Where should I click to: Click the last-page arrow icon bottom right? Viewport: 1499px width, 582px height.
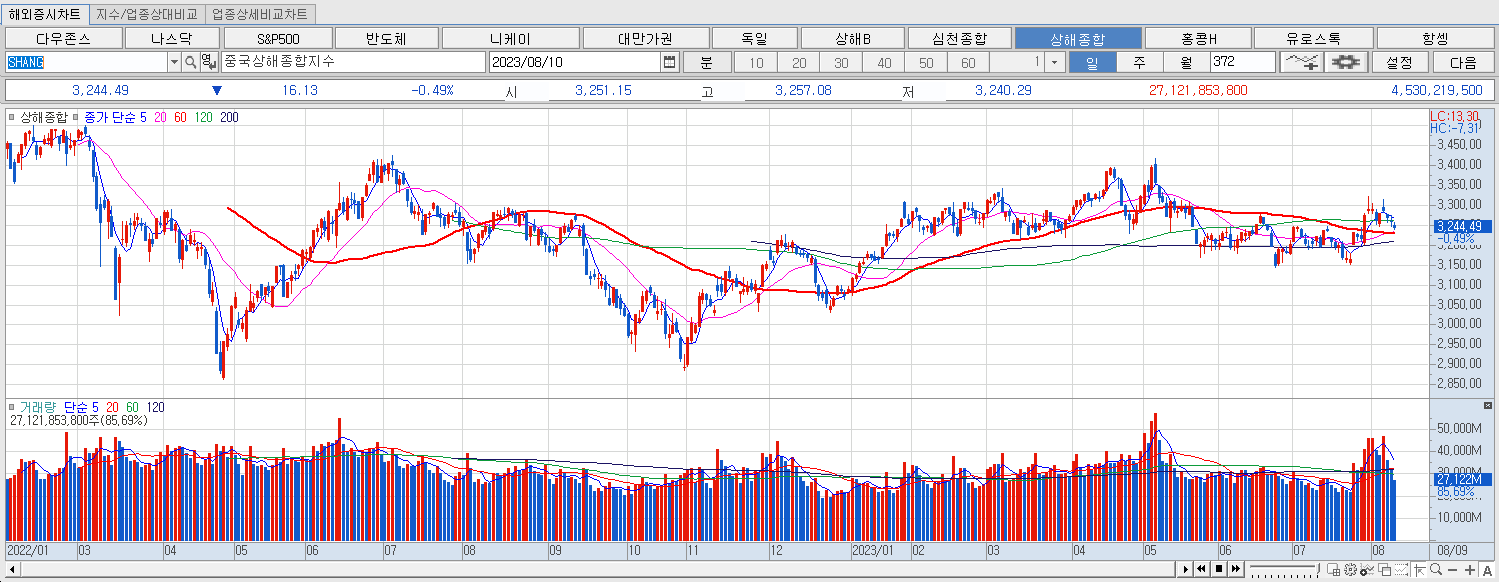coord(1236,569)
